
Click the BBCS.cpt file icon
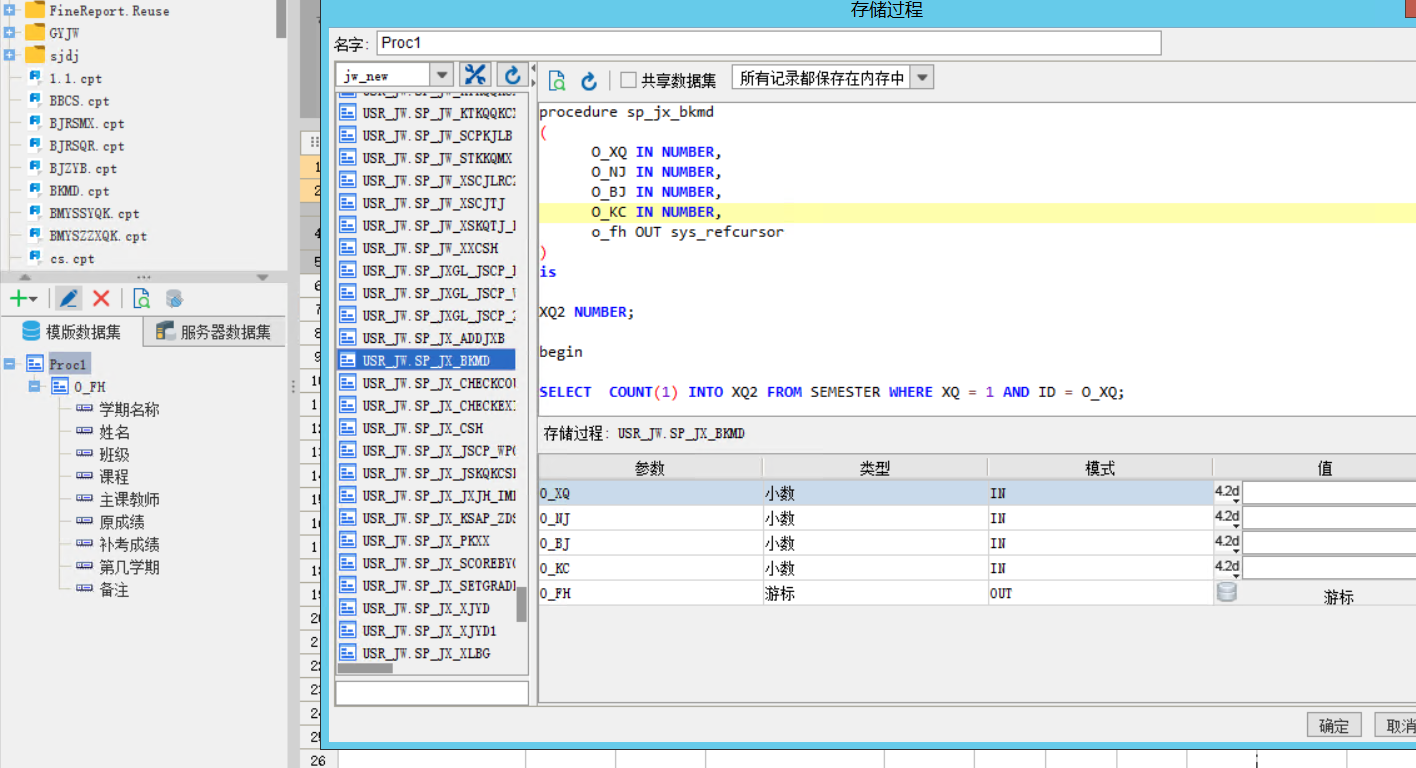35,100
